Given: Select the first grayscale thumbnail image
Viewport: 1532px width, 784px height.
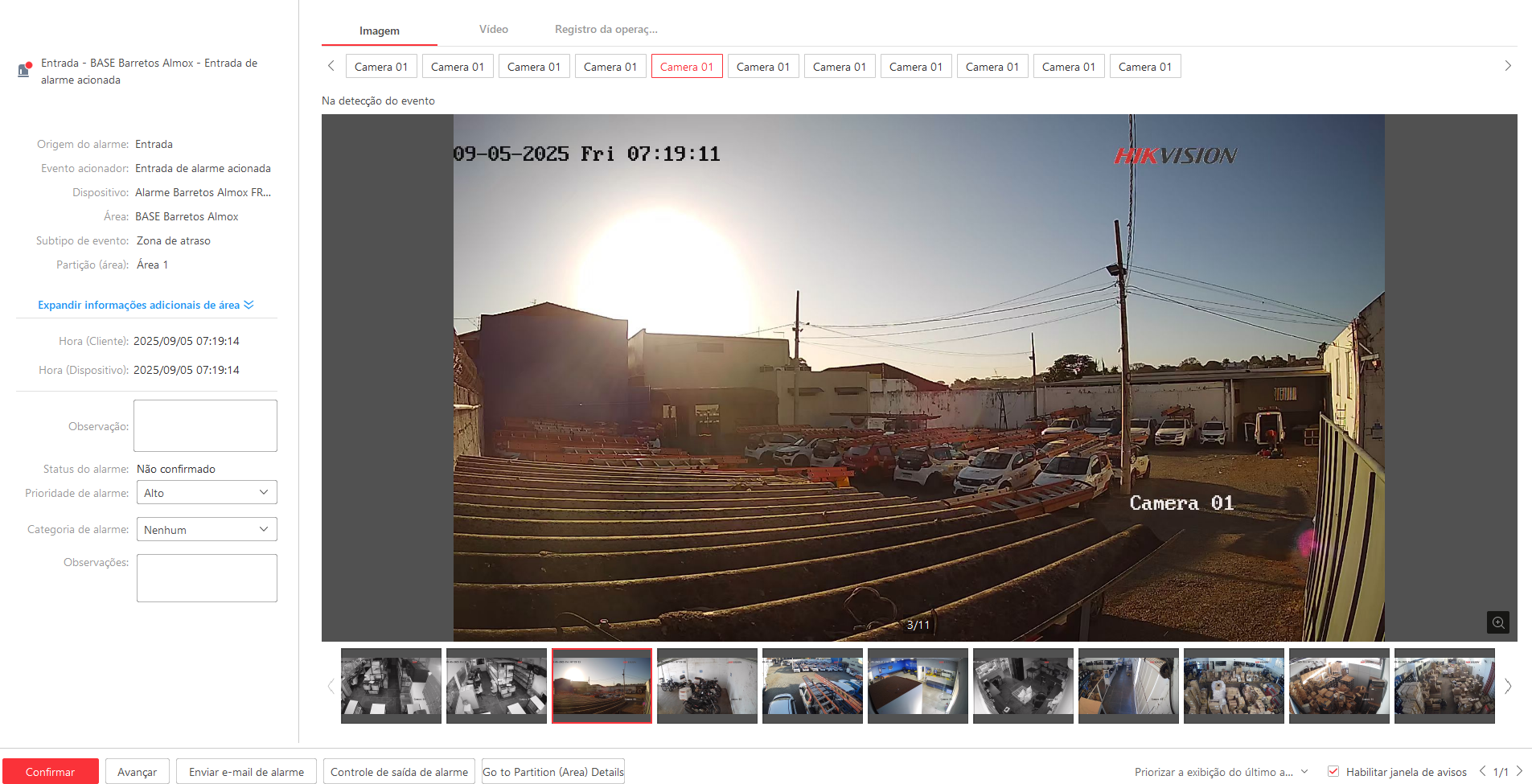Looking at the screenshot, I should click(391, 685).
